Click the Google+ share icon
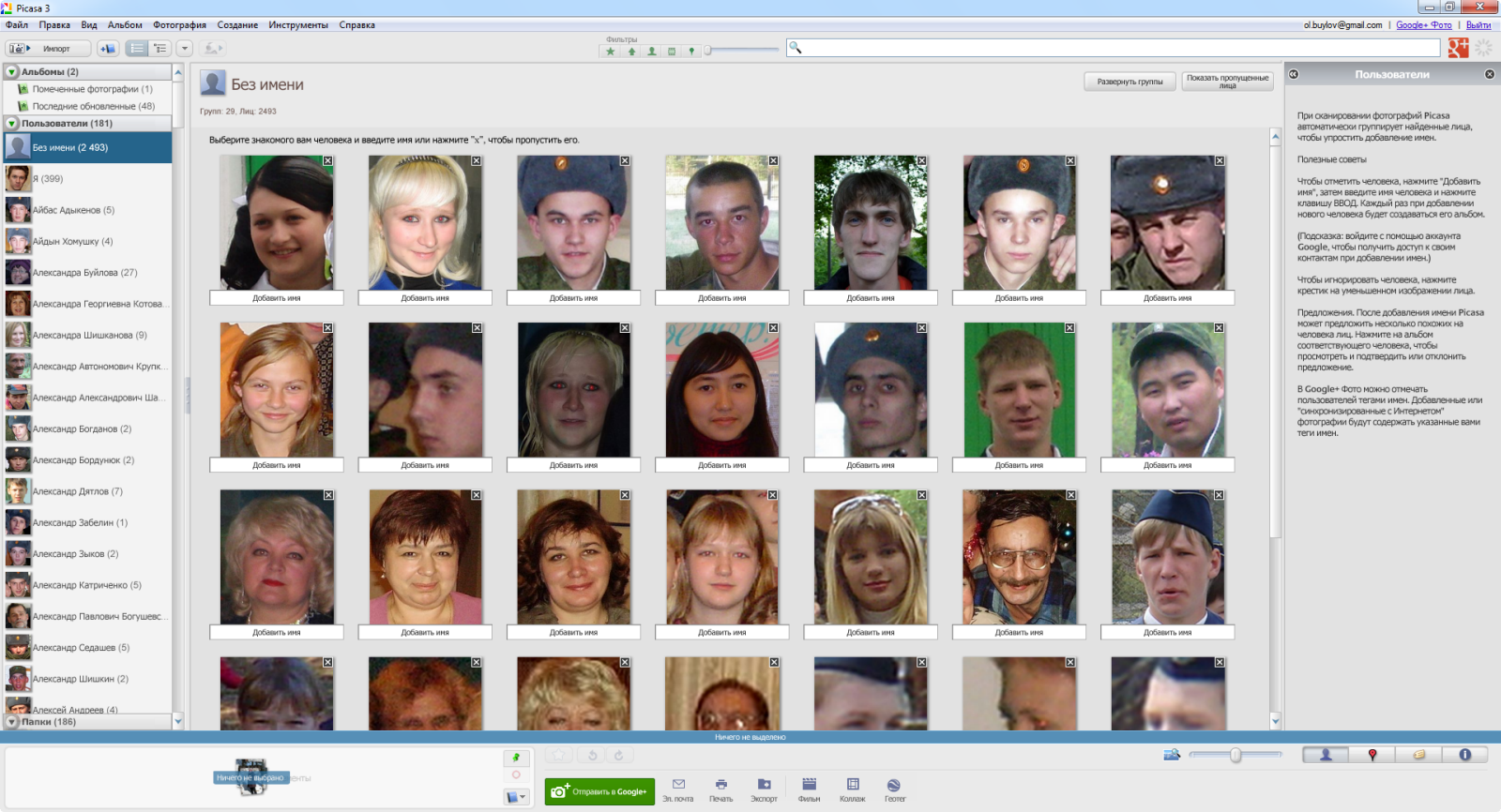1501x812 pixels. (x=1458, y=48)
